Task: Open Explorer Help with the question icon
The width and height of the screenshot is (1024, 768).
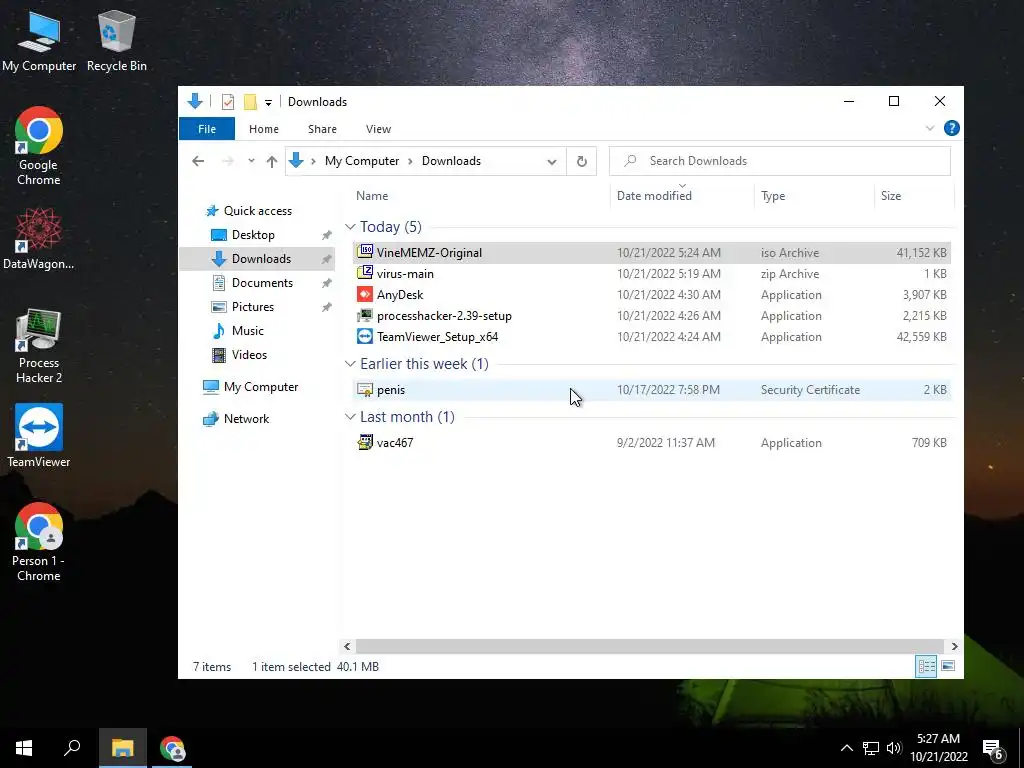Action: (952, 128)
